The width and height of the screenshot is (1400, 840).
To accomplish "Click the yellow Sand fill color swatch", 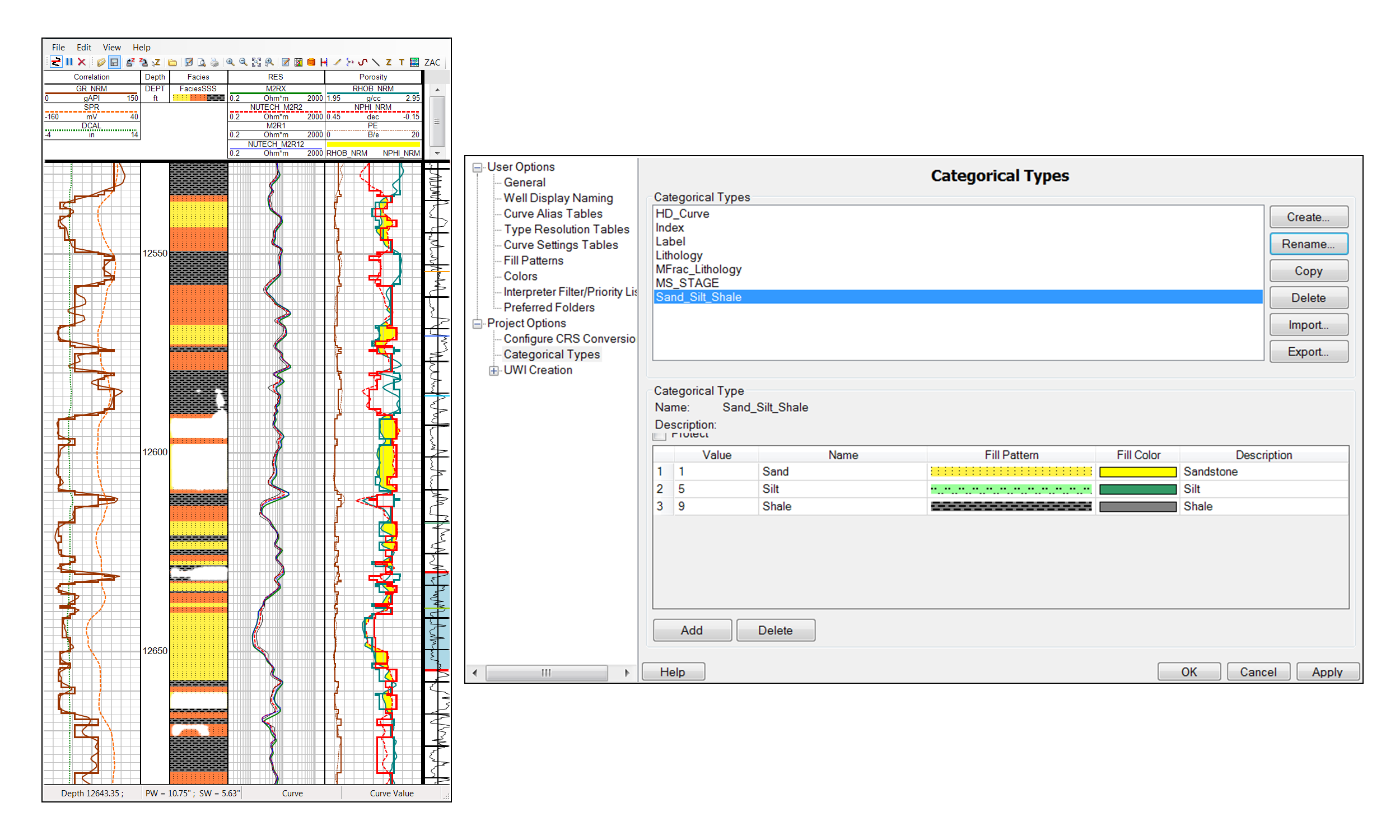I will point(1138,471).
